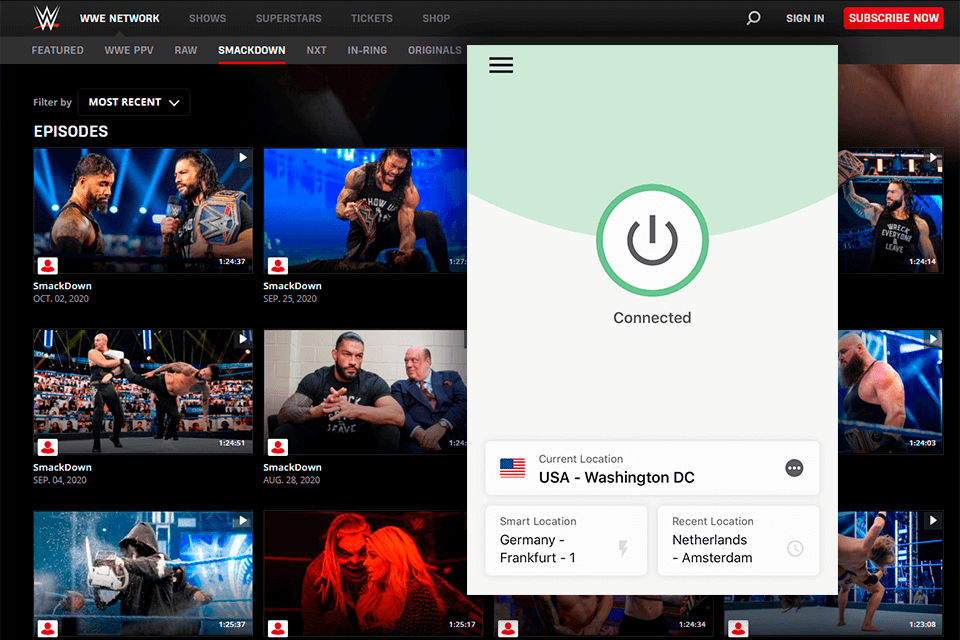Screen dimensions: 960x640
Task: Click subscriber badge on Aug. 28 episode
Action: (x=278, y=447)
